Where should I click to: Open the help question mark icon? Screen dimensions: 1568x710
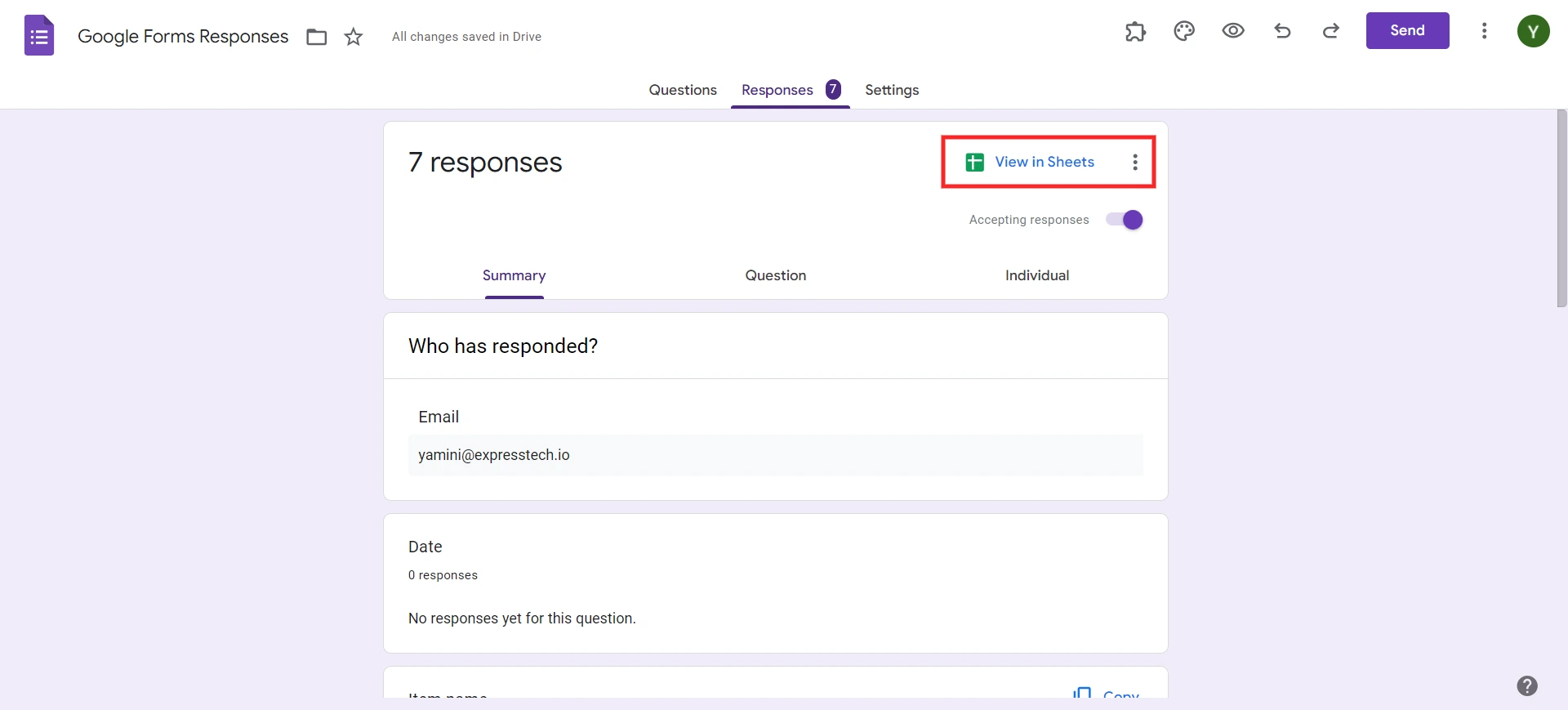click(1526, 685)
